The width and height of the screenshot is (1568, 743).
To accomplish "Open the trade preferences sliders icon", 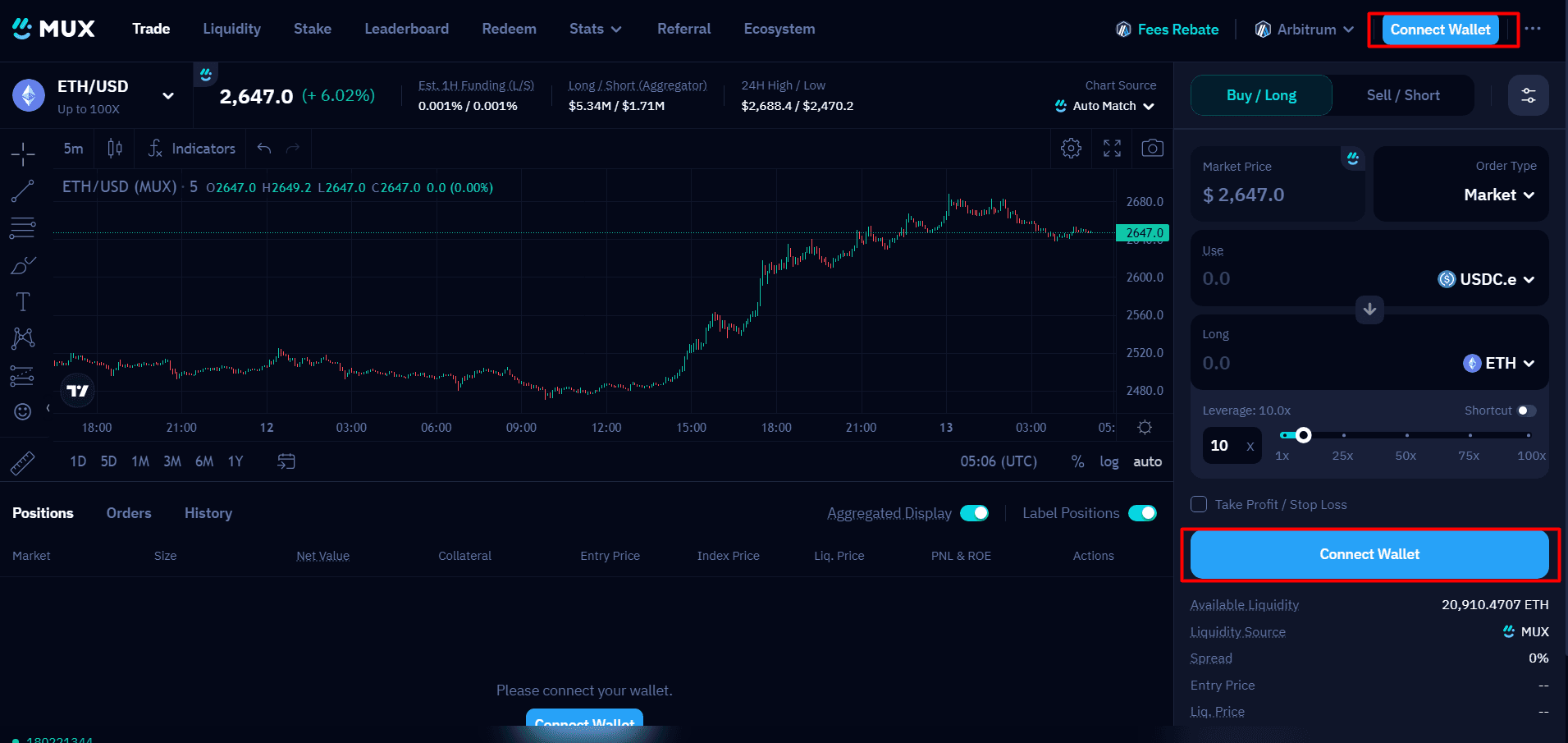I will pyautogui.click(x=1529, y=95).
